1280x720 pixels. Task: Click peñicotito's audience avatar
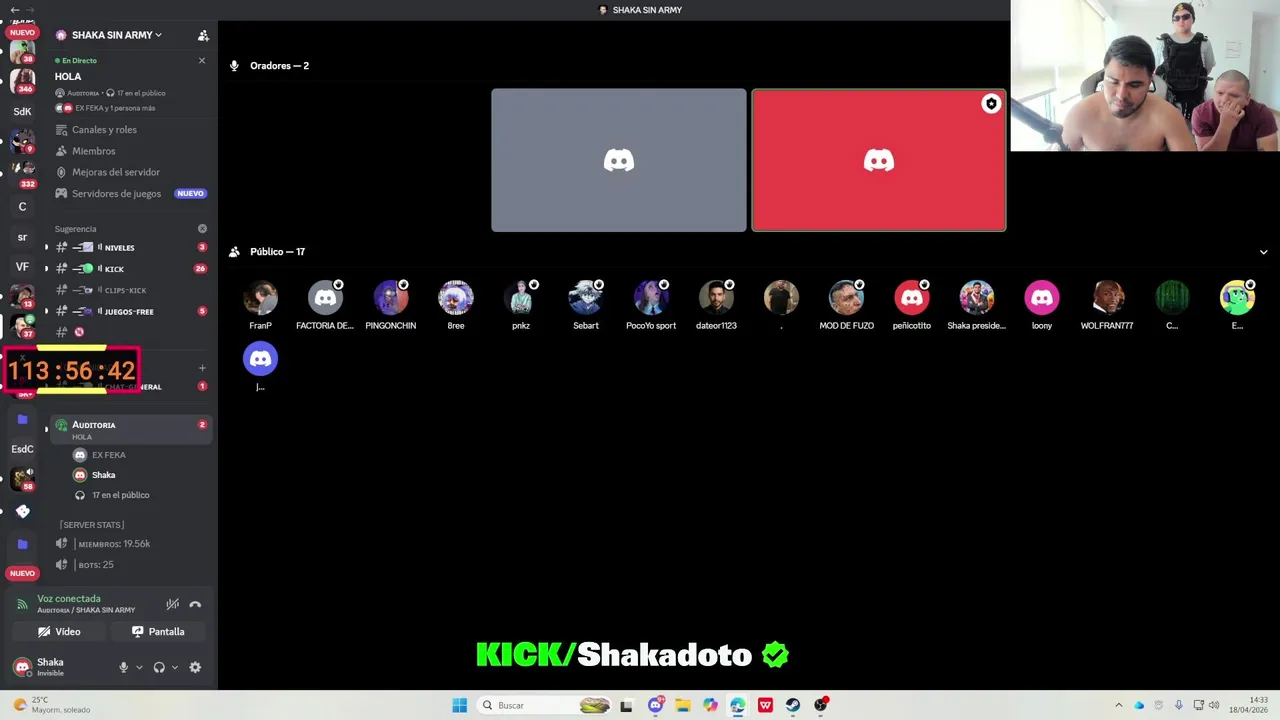click(x=912, y=298)
